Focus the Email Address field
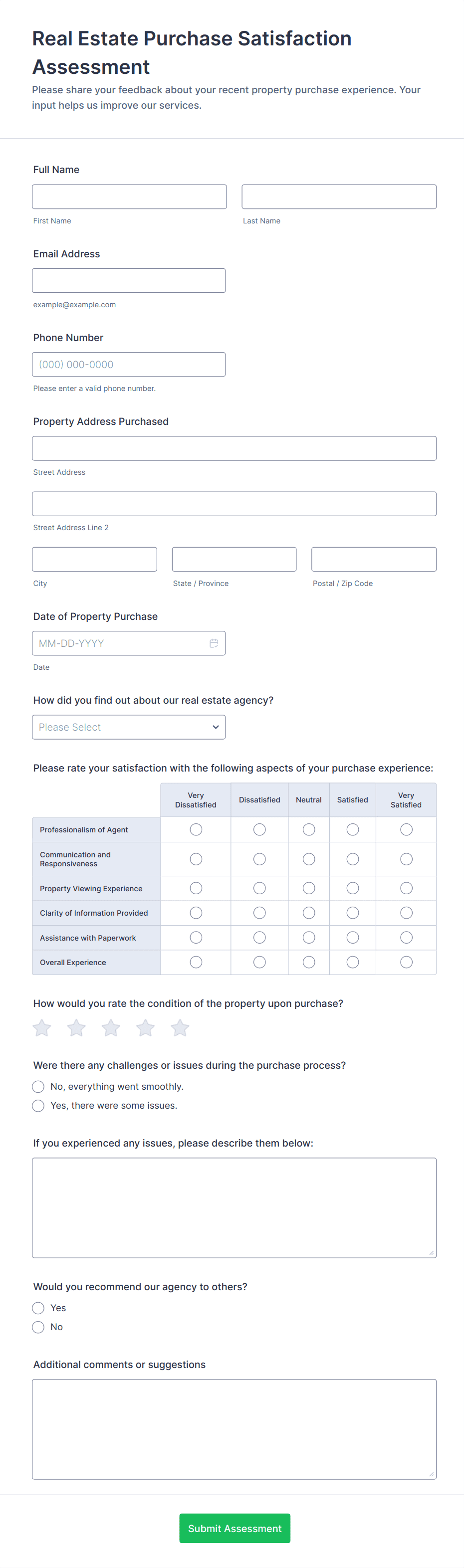This screenshot has height=1568, width=464. click(129, 281)
